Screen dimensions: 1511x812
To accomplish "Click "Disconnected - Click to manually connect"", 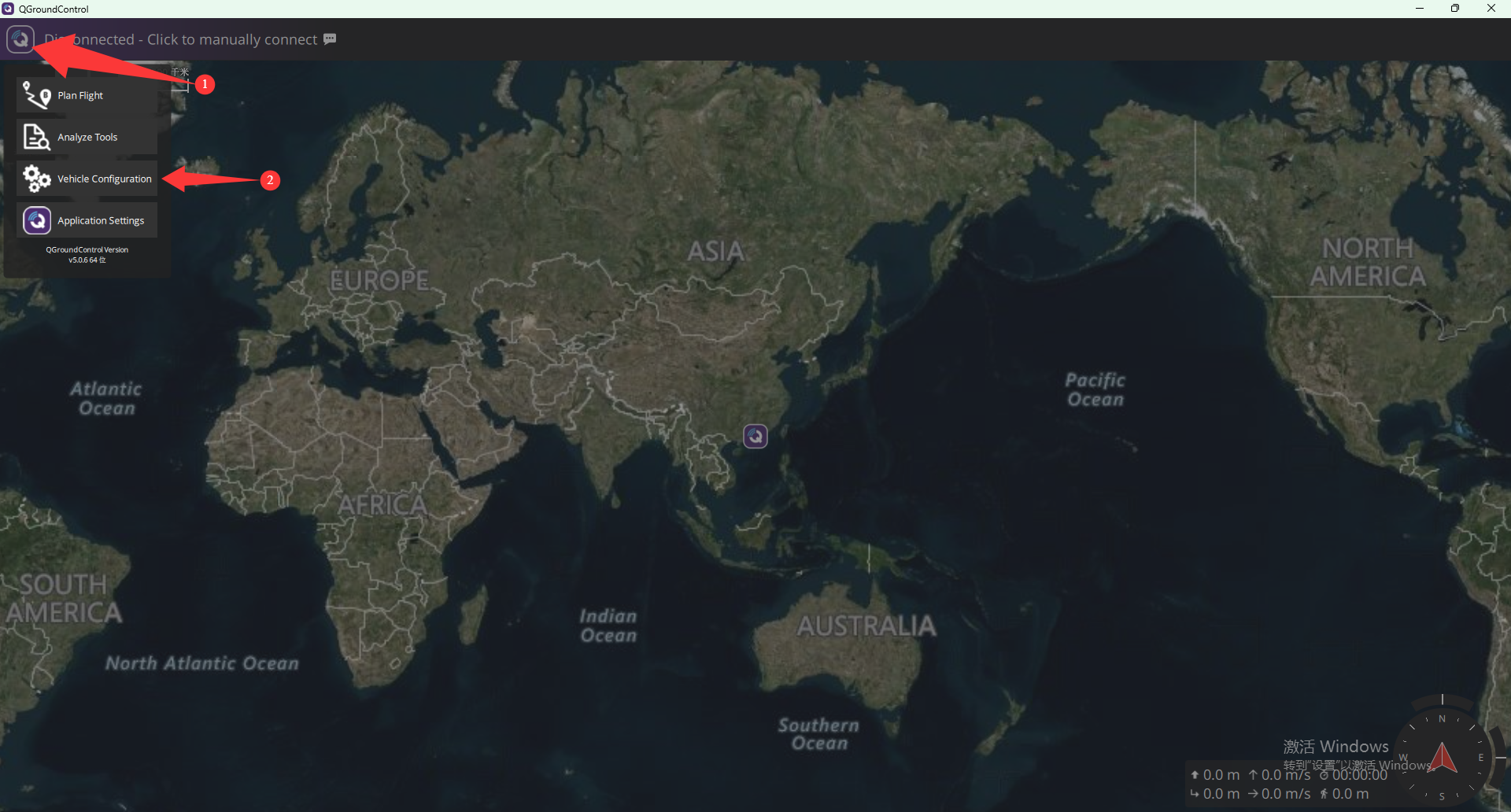I will click(181, 39).
